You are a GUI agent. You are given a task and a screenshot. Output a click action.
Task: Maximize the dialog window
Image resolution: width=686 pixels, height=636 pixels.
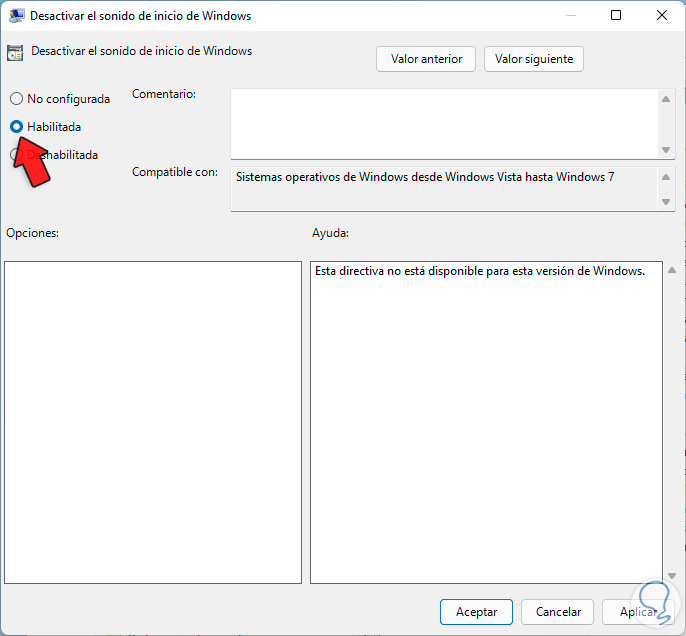tap(616, 15)
